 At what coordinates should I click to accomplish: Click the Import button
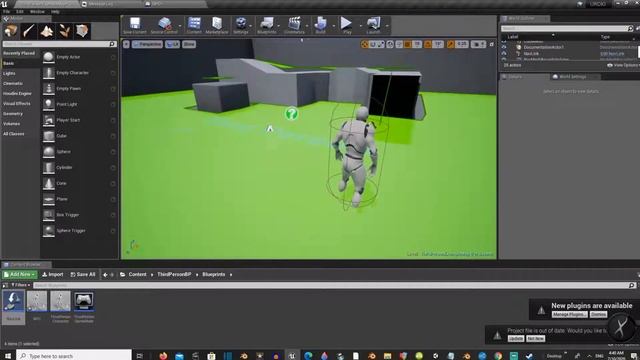click(x=53, y=275)
